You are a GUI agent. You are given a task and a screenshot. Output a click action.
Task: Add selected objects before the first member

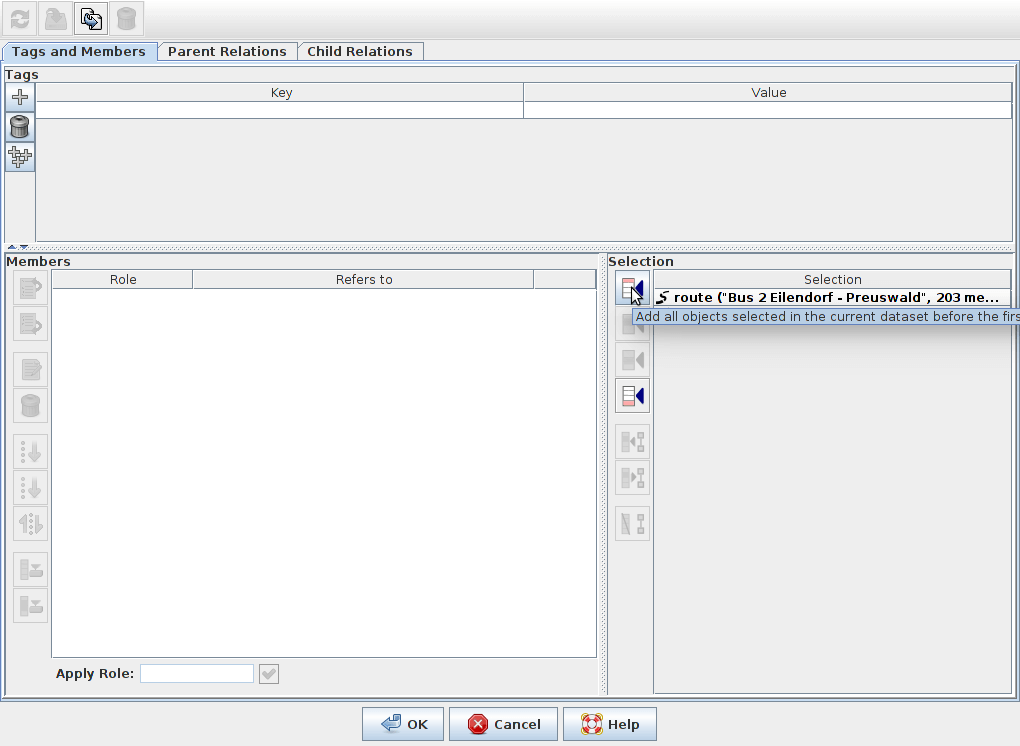point(632,290)
